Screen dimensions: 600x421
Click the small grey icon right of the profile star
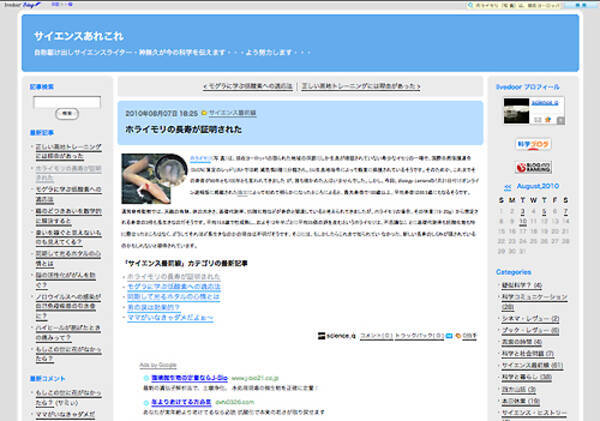560,121
